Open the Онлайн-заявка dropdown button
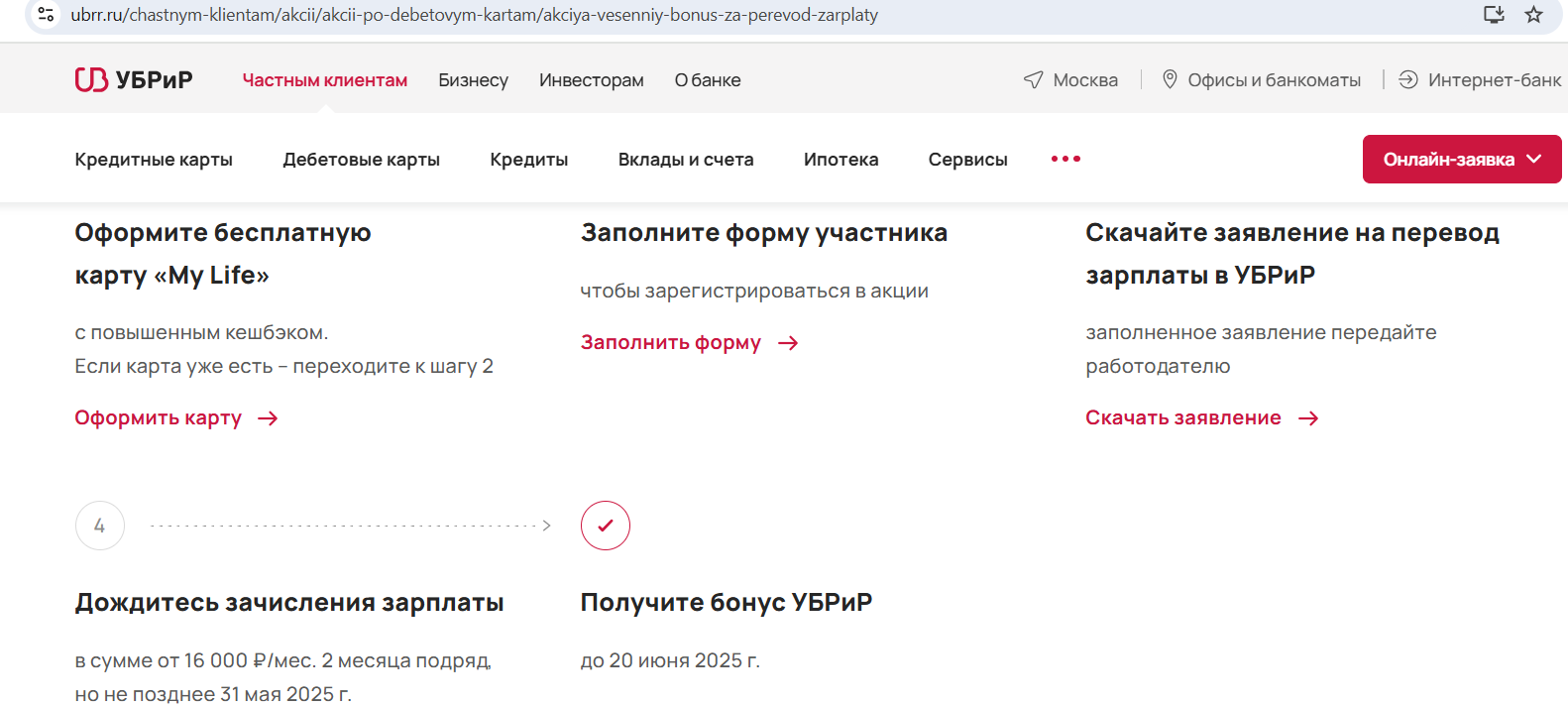The width and height of the screenshot is (1568, 706). click(1461, 160)
